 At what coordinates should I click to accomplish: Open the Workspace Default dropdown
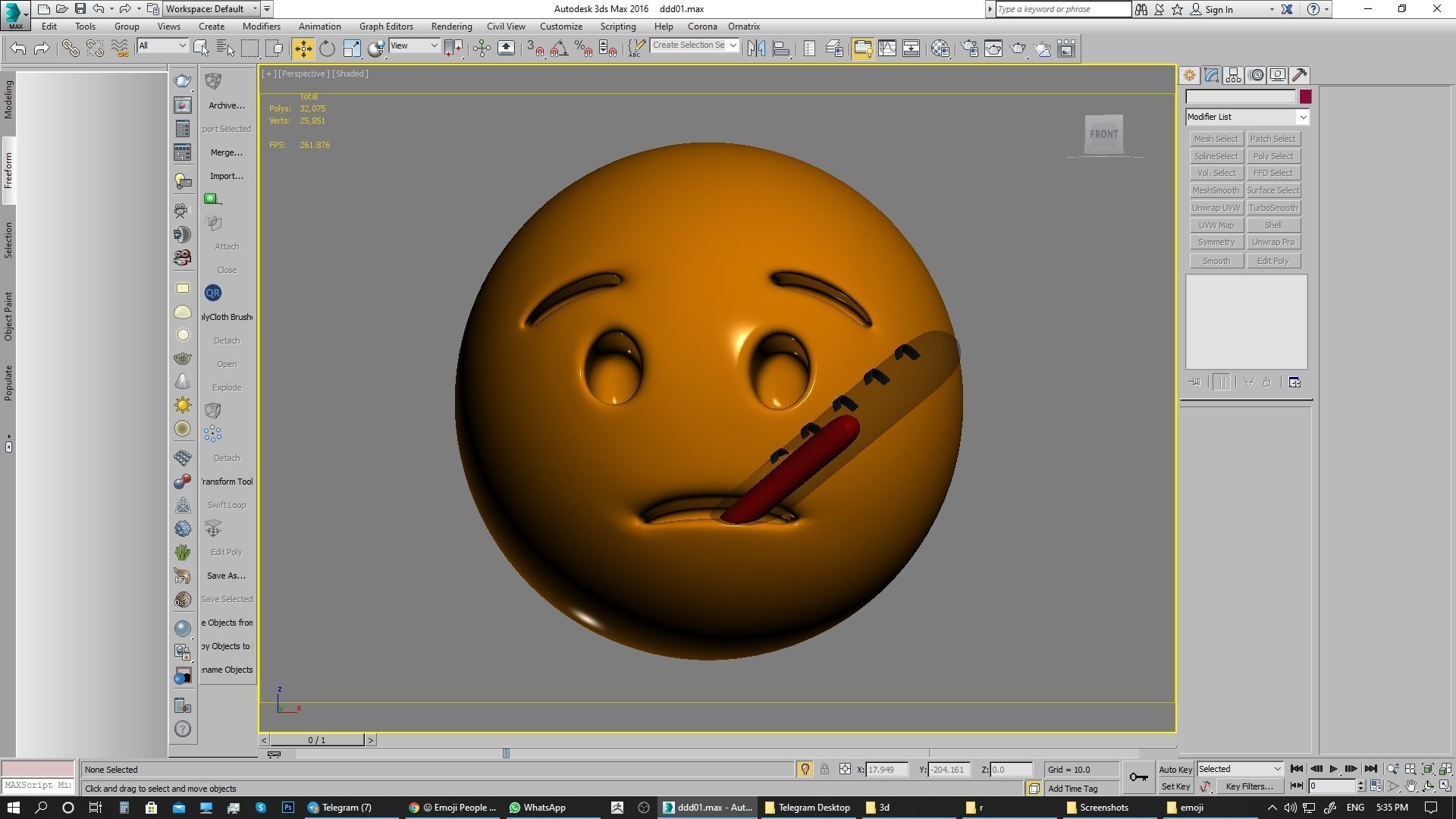click(x=212, y=9)
